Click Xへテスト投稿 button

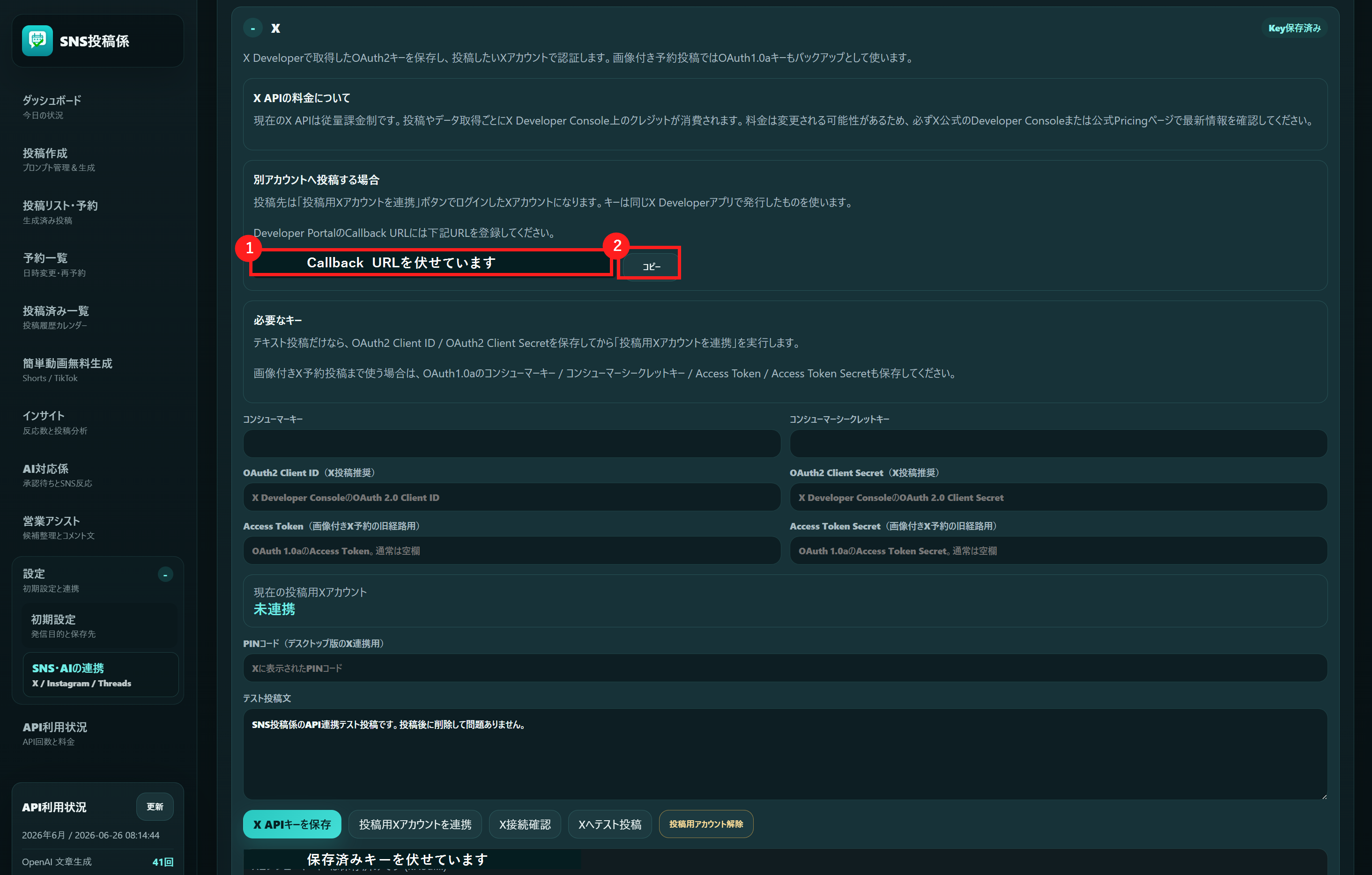coord(610,824)
